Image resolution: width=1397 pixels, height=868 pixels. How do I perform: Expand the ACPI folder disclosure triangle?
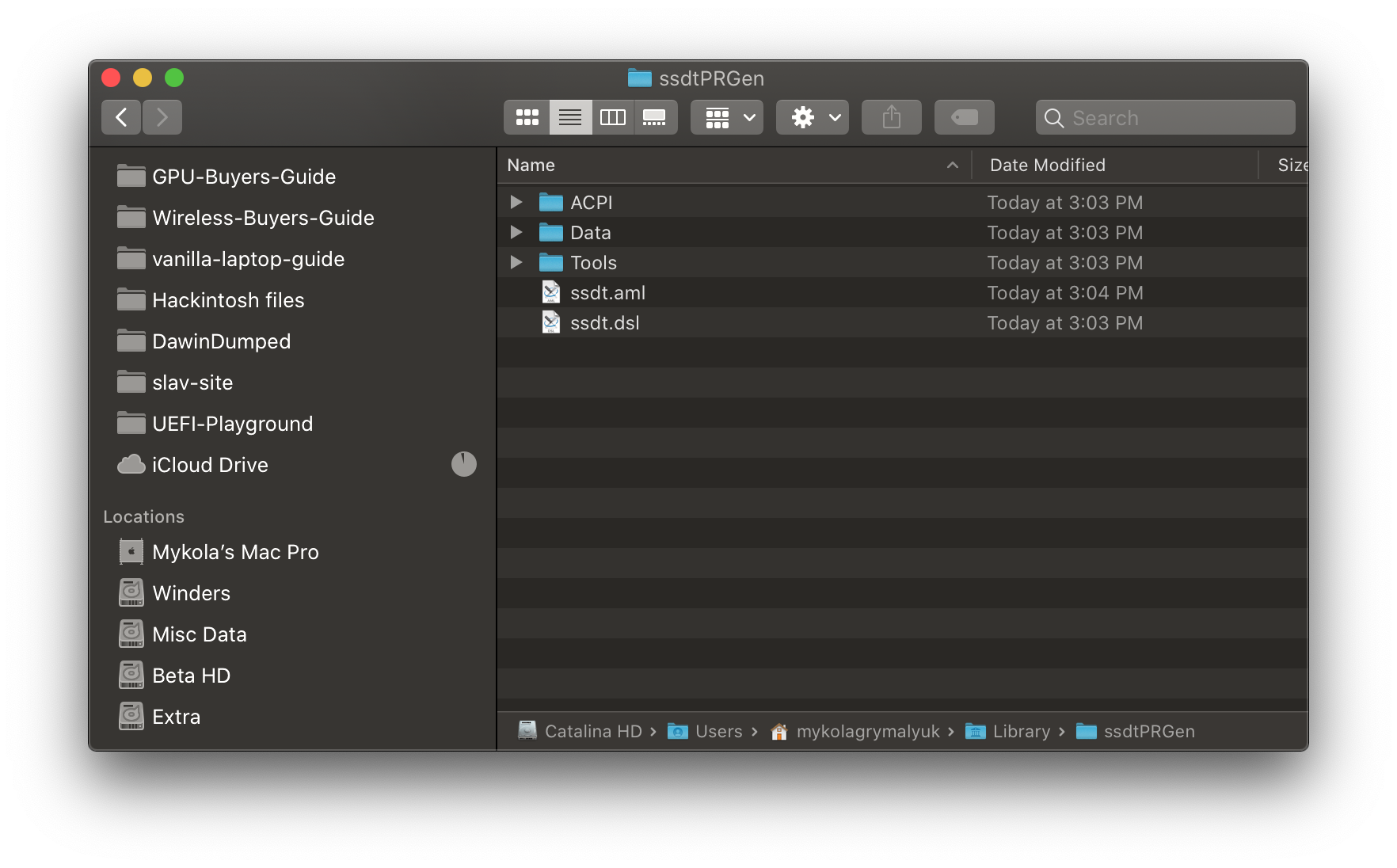coord(516,203)
